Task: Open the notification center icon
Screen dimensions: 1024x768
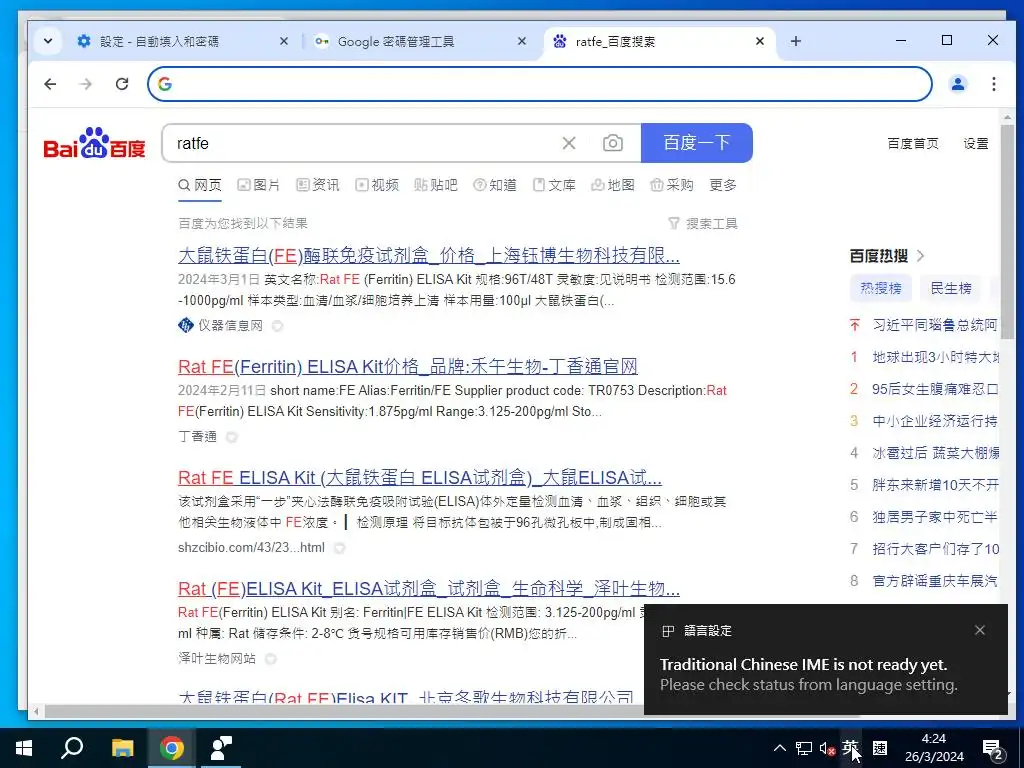Action: (x=993, y=748)
